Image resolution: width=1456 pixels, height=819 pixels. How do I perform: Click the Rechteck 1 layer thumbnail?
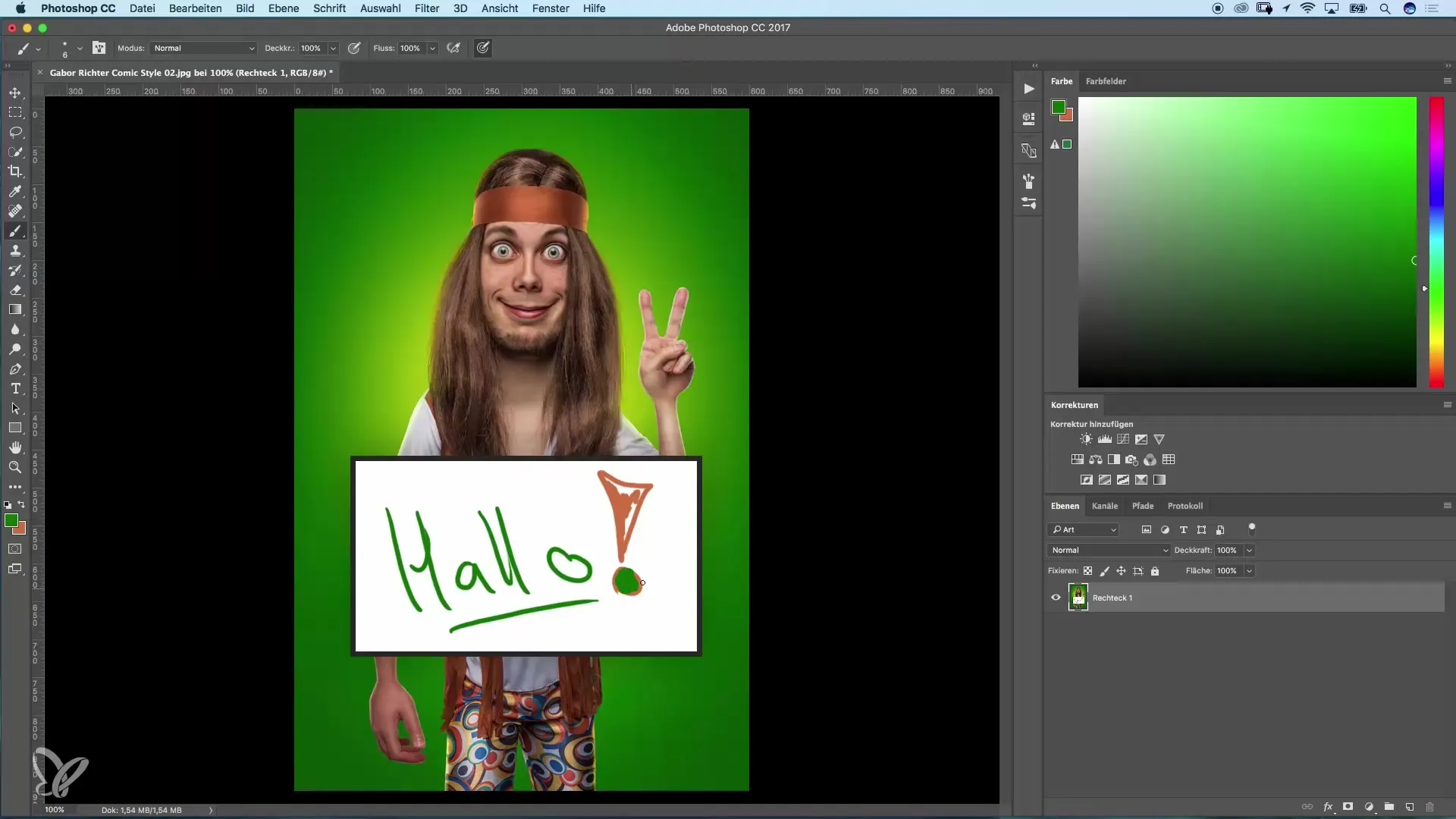pos(1078,598)
